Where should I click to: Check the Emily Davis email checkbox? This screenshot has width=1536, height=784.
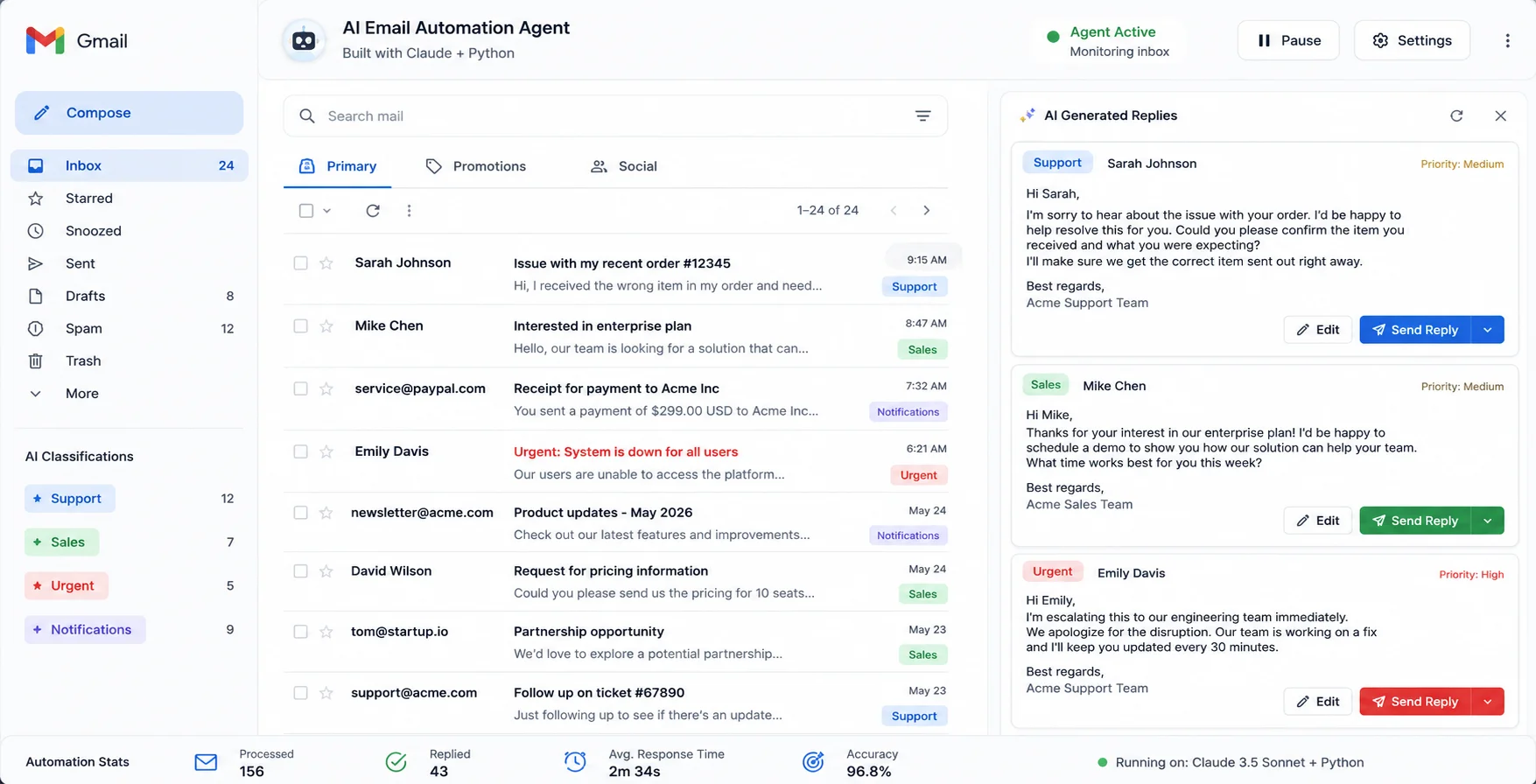point(300,451)
